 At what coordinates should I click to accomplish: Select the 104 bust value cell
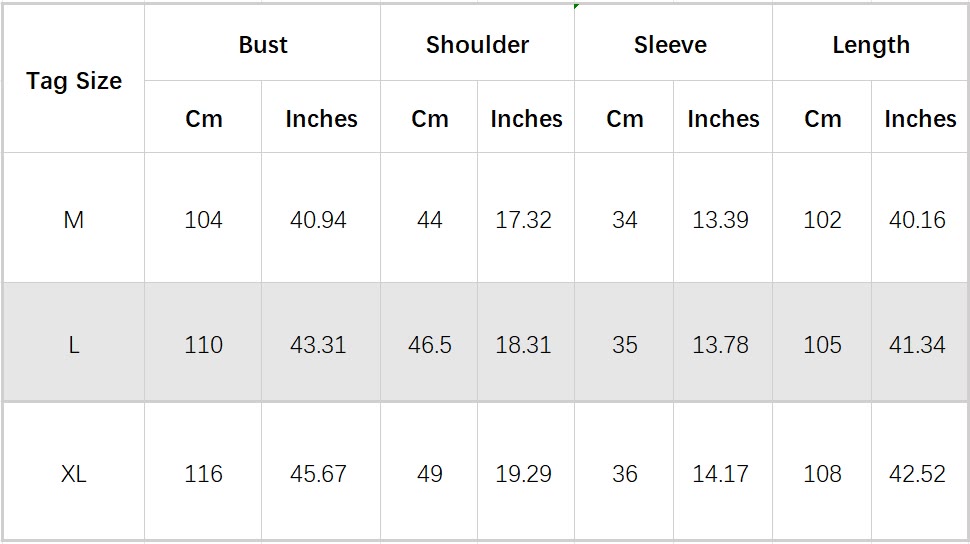tap(204, 220)
